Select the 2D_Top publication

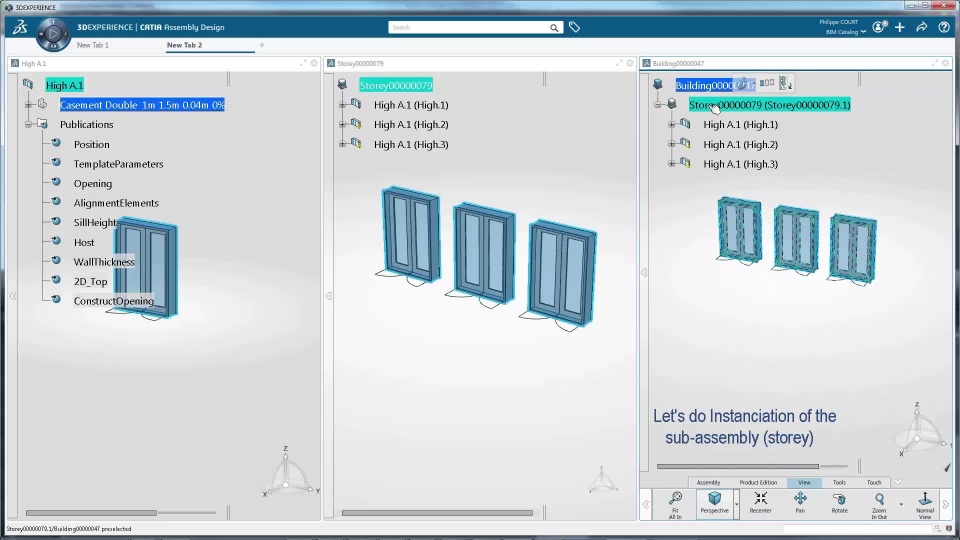[91, 282]
